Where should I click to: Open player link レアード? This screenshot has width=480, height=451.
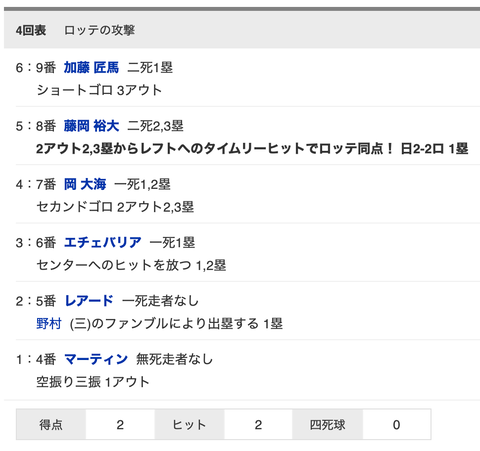[89, 301]
